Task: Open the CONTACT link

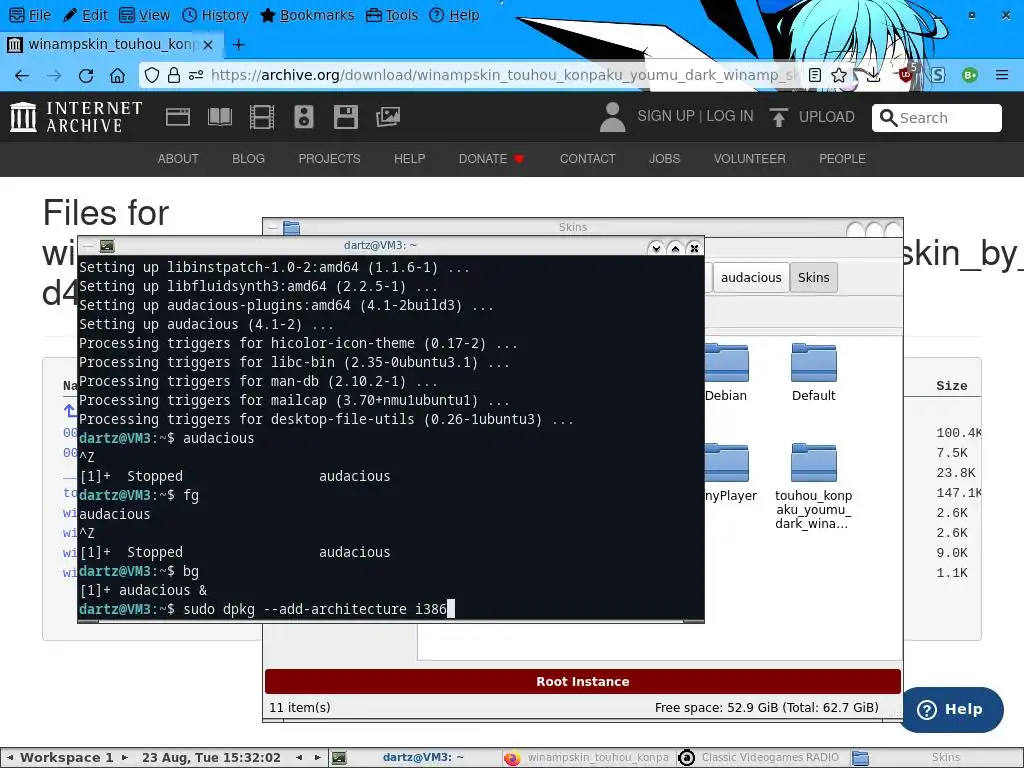Action: (587, 159)
